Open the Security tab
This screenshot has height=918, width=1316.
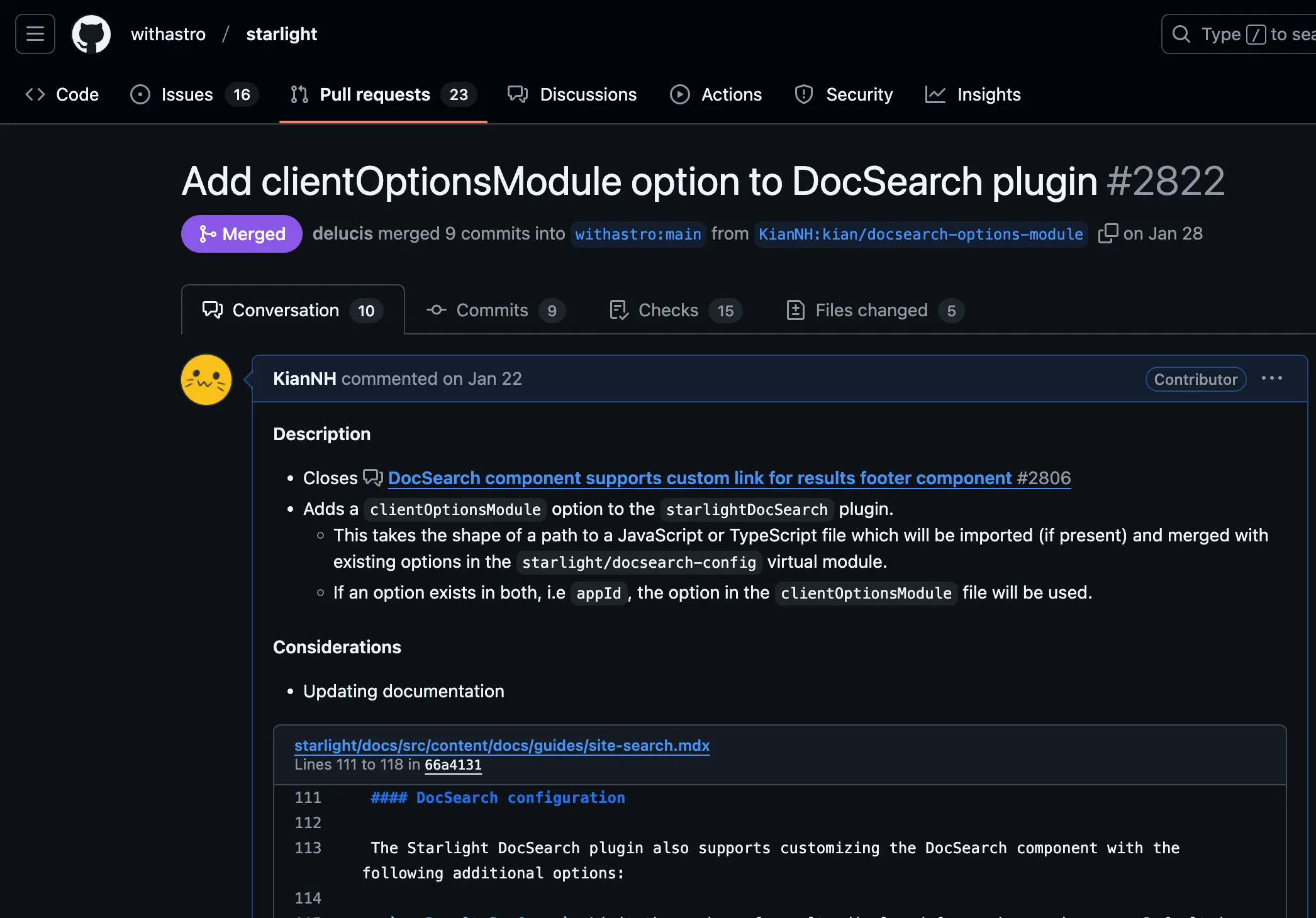pos(844,94)
